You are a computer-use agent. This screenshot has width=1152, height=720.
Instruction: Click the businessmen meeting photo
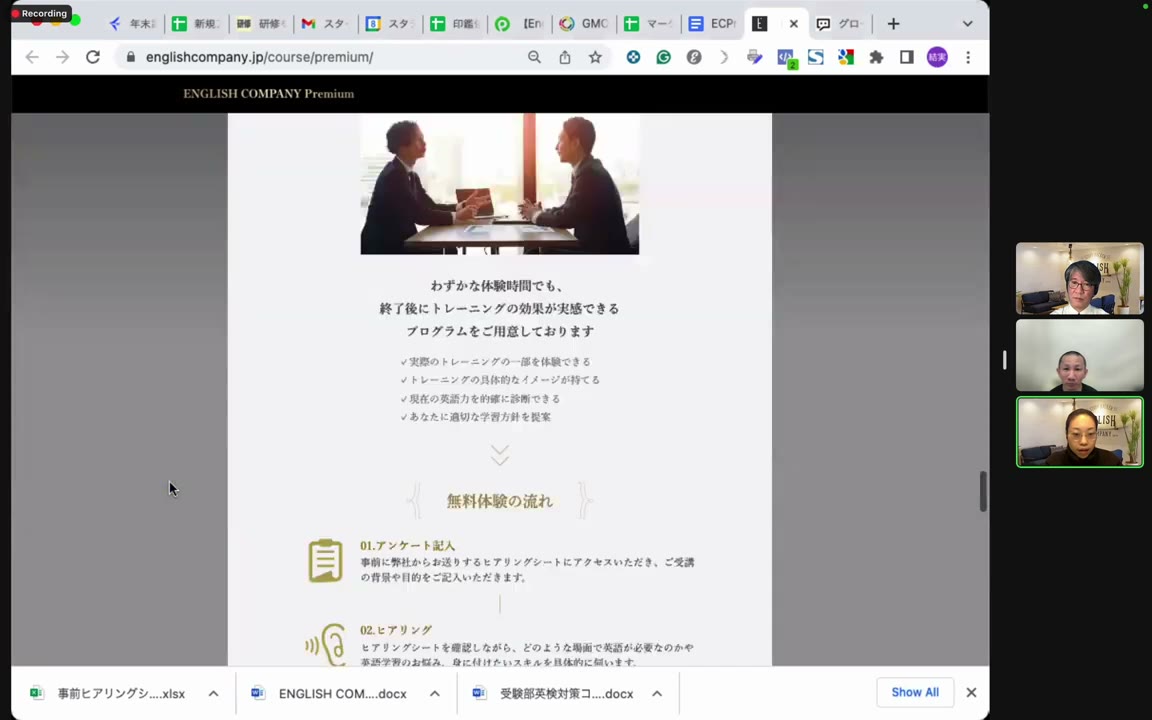coord(500,184)
